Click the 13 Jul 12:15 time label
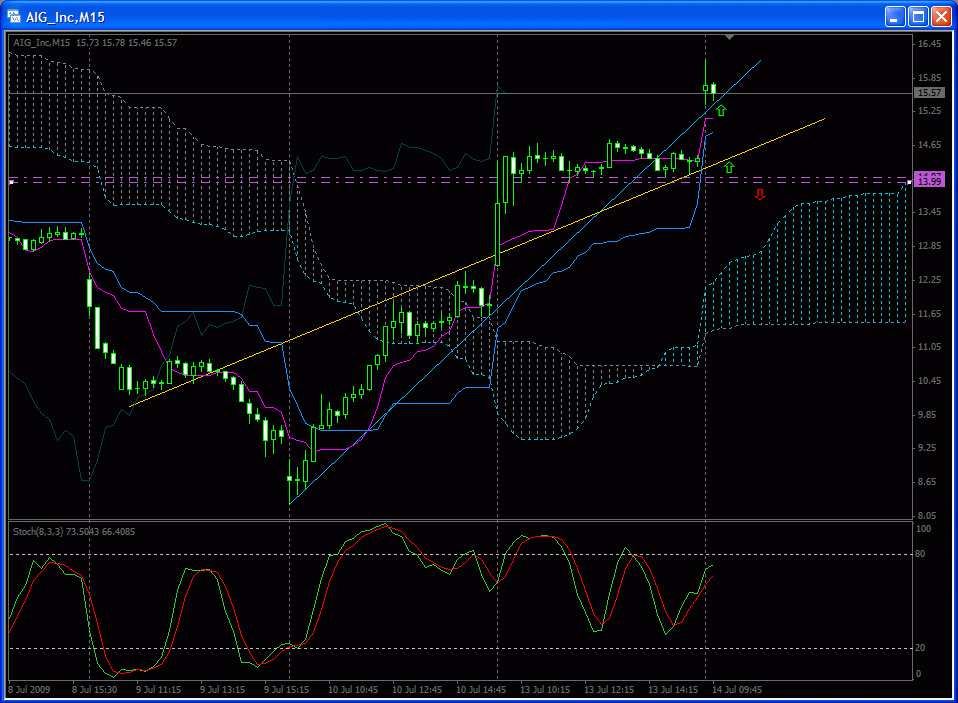Image resolution: width=958 pixels, height=703 pixels. click(609, 690)
